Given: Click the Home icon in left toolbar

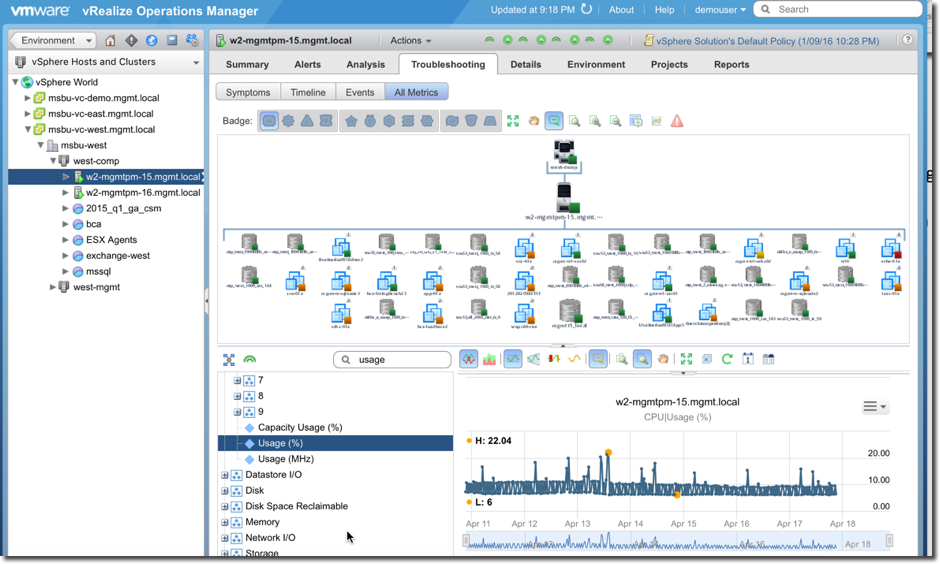Looking at the screenshot, I should pyautogui.click(x=110, y=41).
